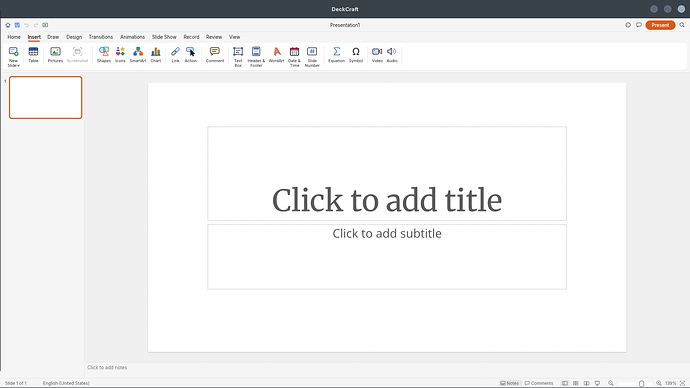Switch to the Draw tab
The height and width of the screenshot is (388, 690).
pyautogui.click(x=53, y=37)
